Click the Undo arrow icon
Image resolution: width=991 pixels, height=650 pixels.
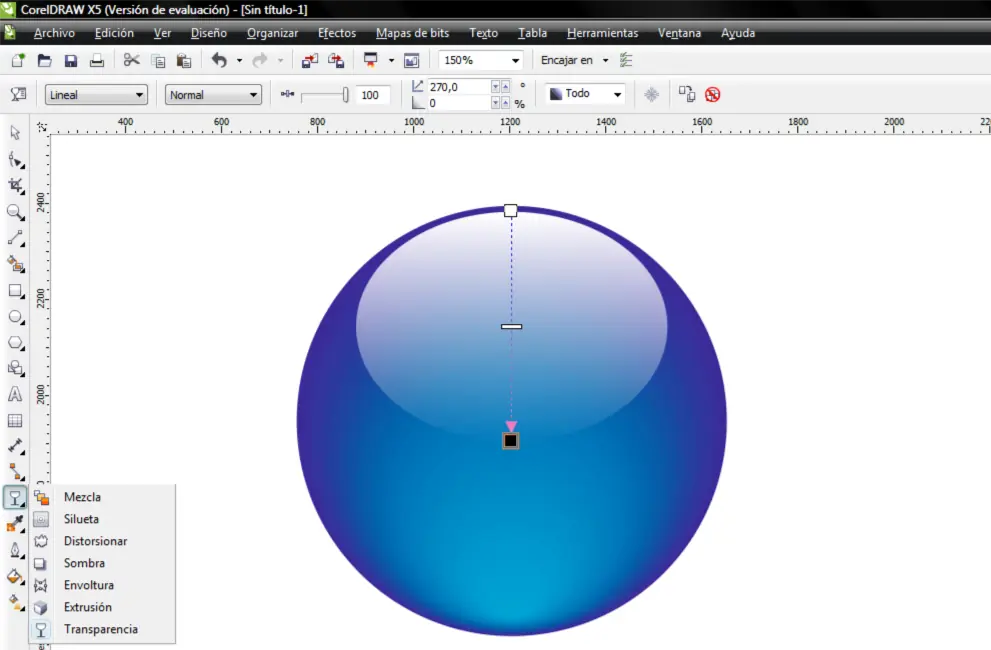pos(219,61)
